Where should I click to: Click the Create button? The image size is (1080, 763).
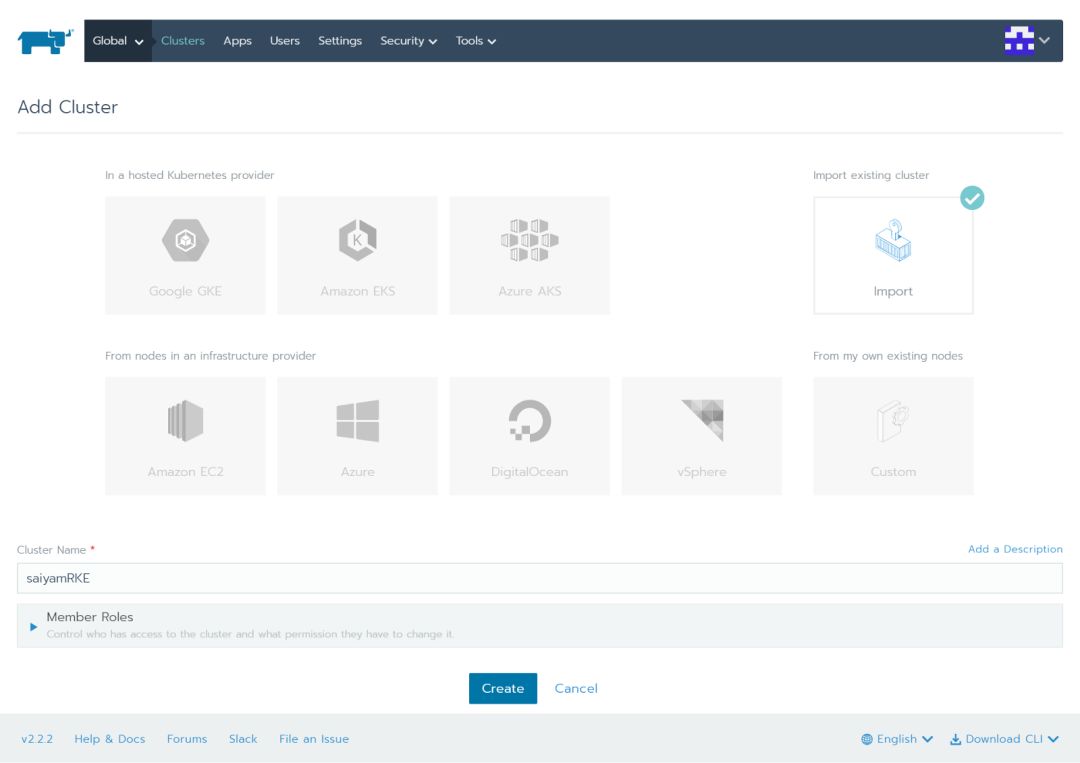[503, 688]
